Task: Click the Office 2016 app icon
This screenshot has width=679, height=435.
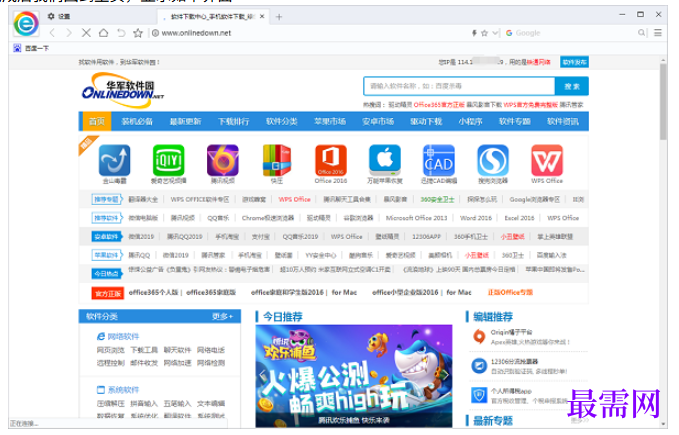Action: point(331,160)
